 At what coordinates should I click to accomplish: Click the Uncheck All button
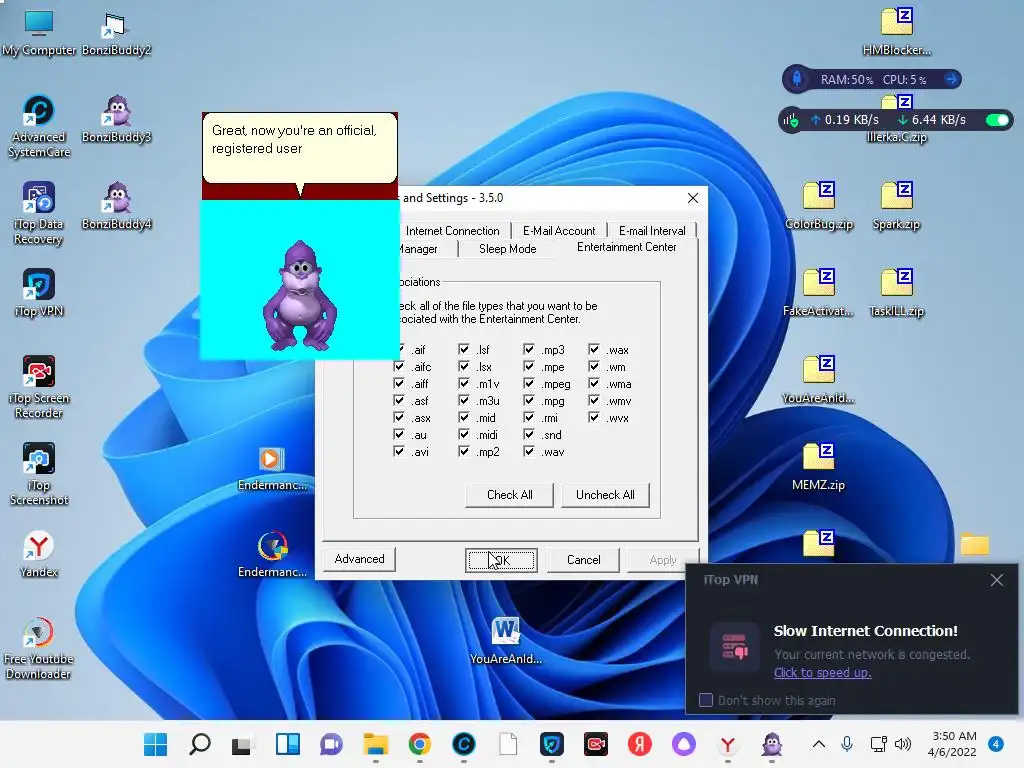pos(605,495)
